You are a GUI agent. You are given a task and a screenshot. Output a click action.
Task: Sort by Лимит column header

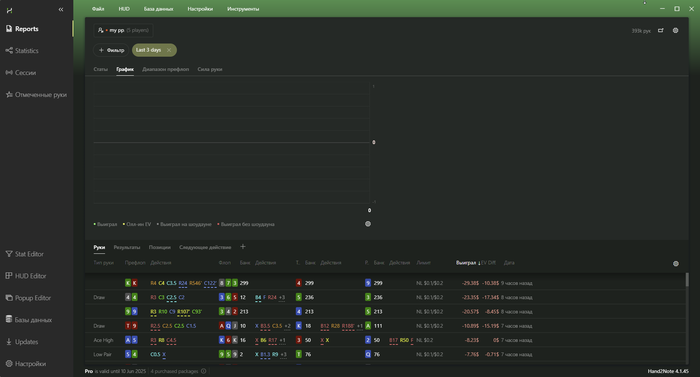coord(424,263)
